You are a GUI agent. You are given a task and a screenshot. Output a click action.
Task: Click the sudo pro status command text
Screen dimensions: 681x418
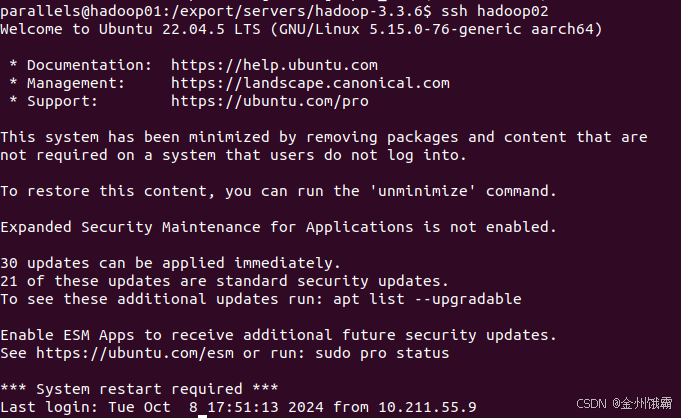click(382, 353)
